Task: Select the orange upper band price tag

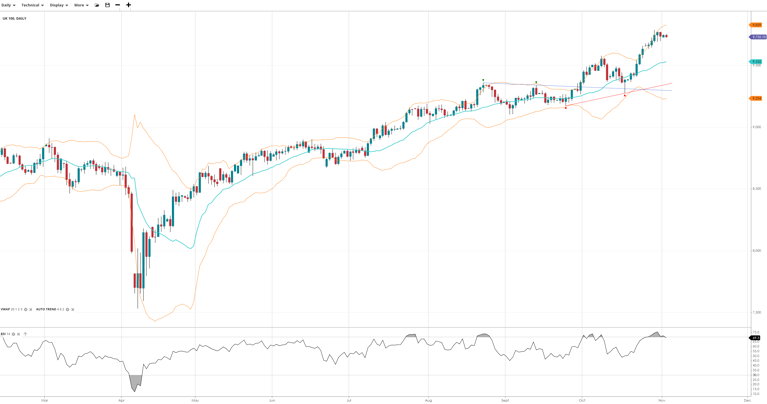Action: click(756, 25)
